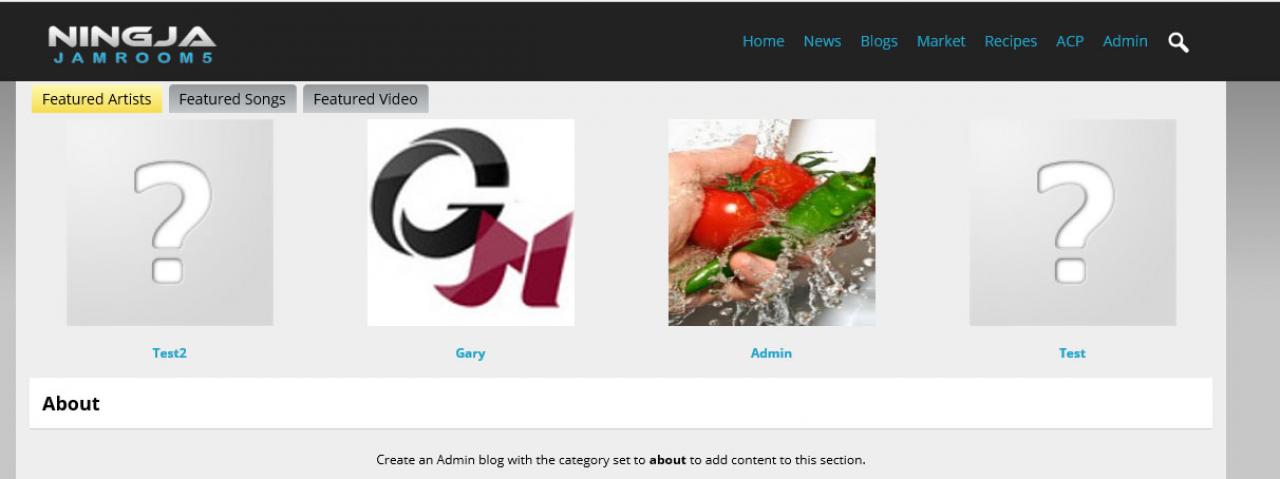Open the Admin tomato and pepper photo
1280x479 pixels.
click(x=772, y=223)
